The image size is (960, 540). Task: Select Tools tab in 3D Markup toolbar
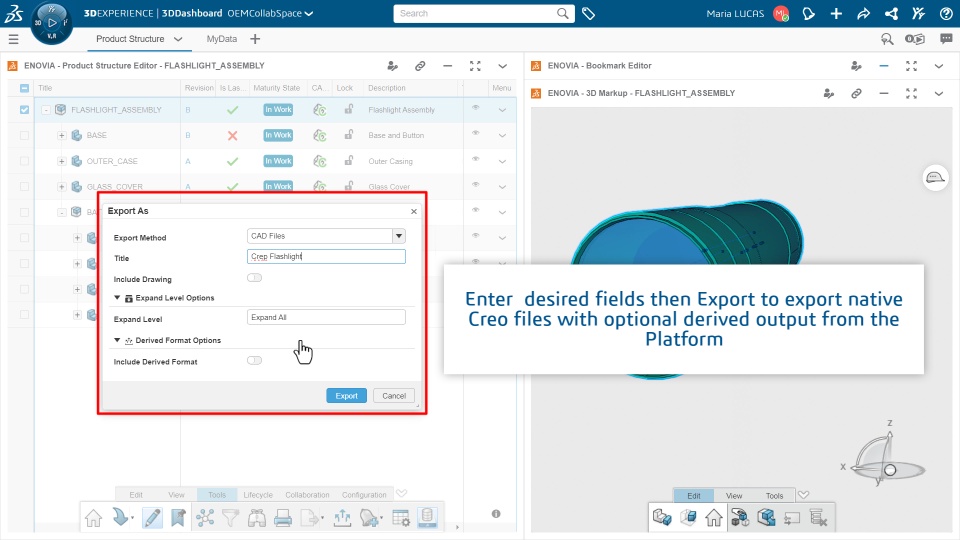pyautogui.click(x=774, y=496)
